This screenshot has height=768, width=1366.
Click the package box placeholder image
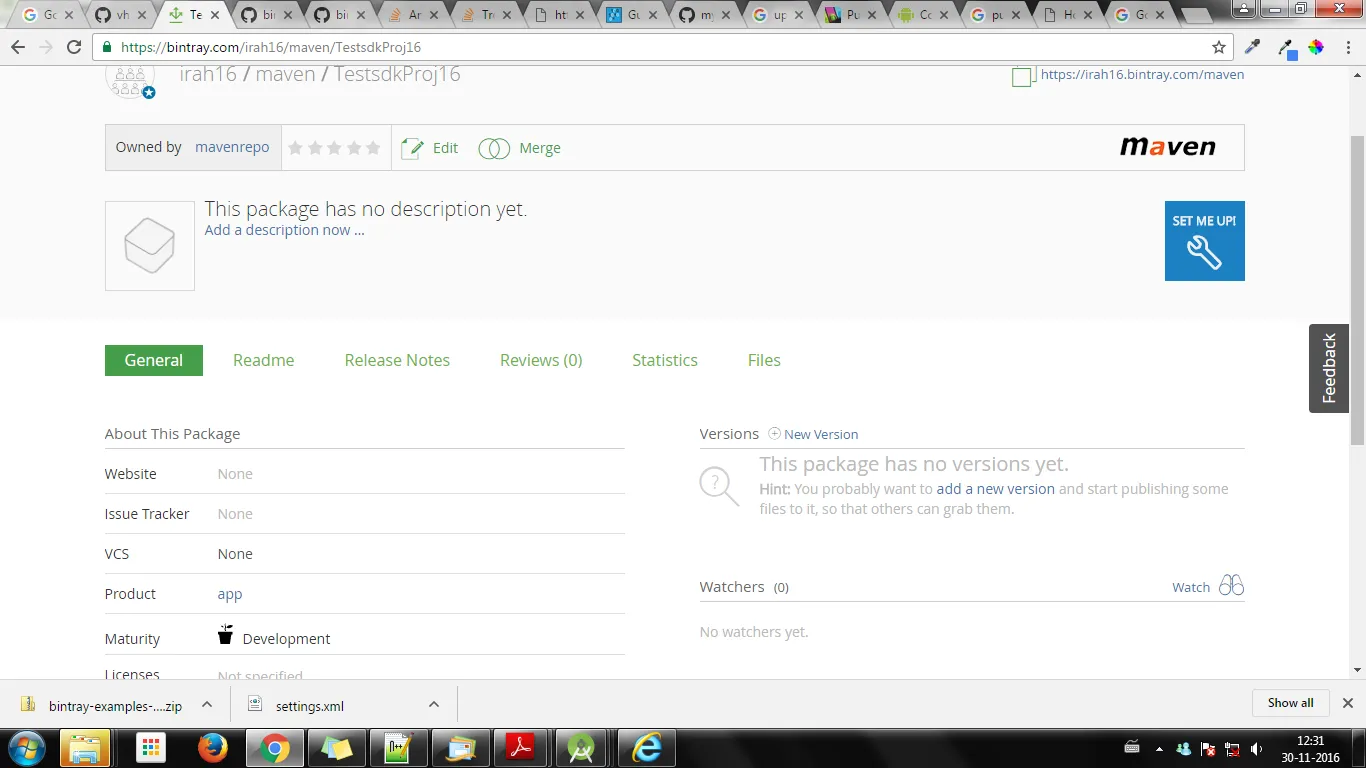pos(150,246)
